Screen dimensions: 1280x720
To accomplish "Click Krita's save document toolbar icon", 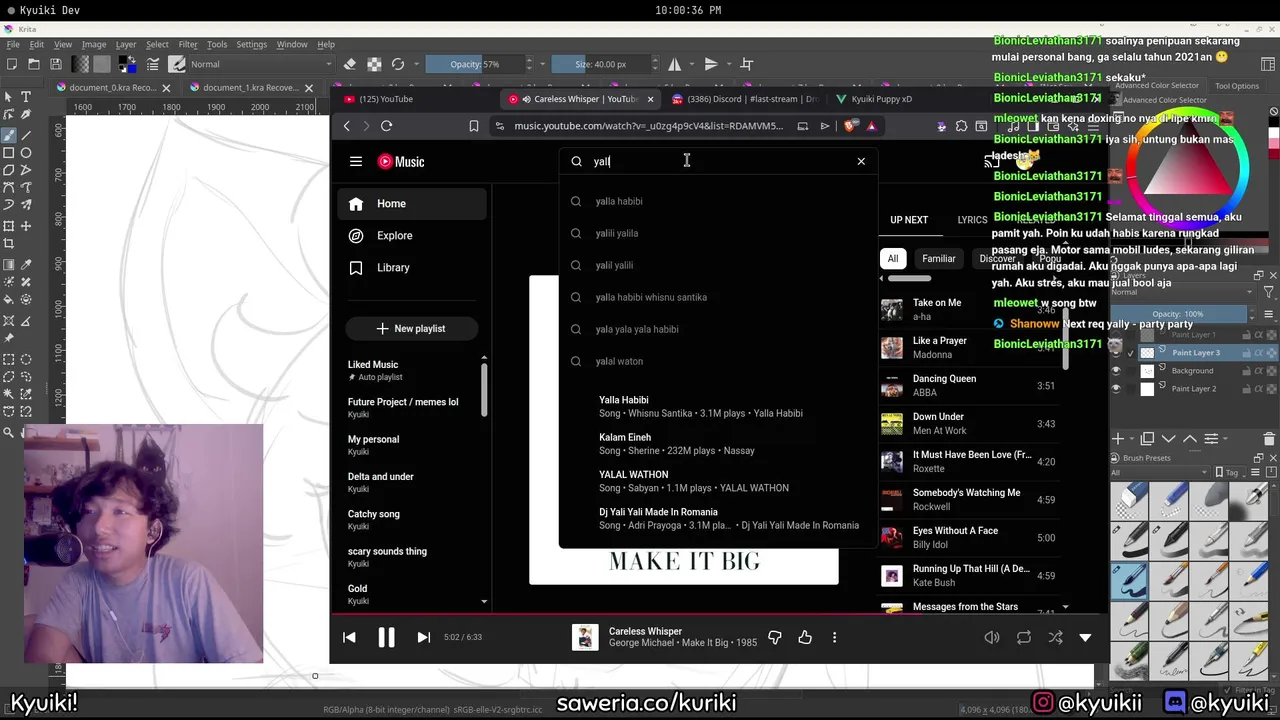I will 56,64.
